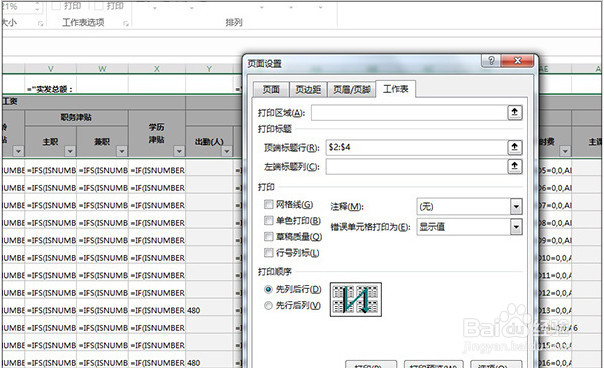Switch to the 页边距 tab
Image resolution: width=604 pixels, height=368 pixels.
pos(308,89)
